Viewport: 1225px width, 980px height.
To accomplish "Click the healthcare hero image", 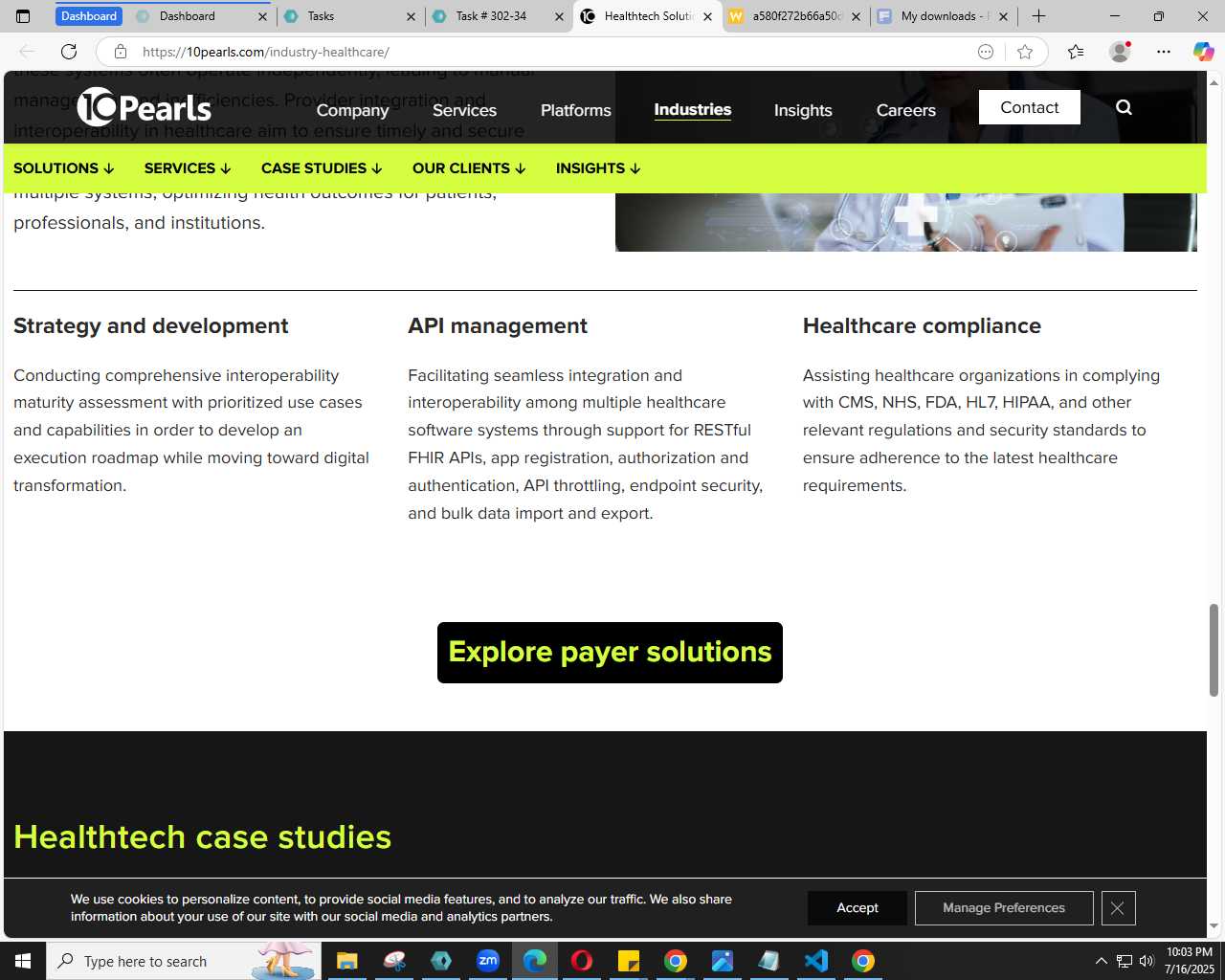I will click(905, 222).
